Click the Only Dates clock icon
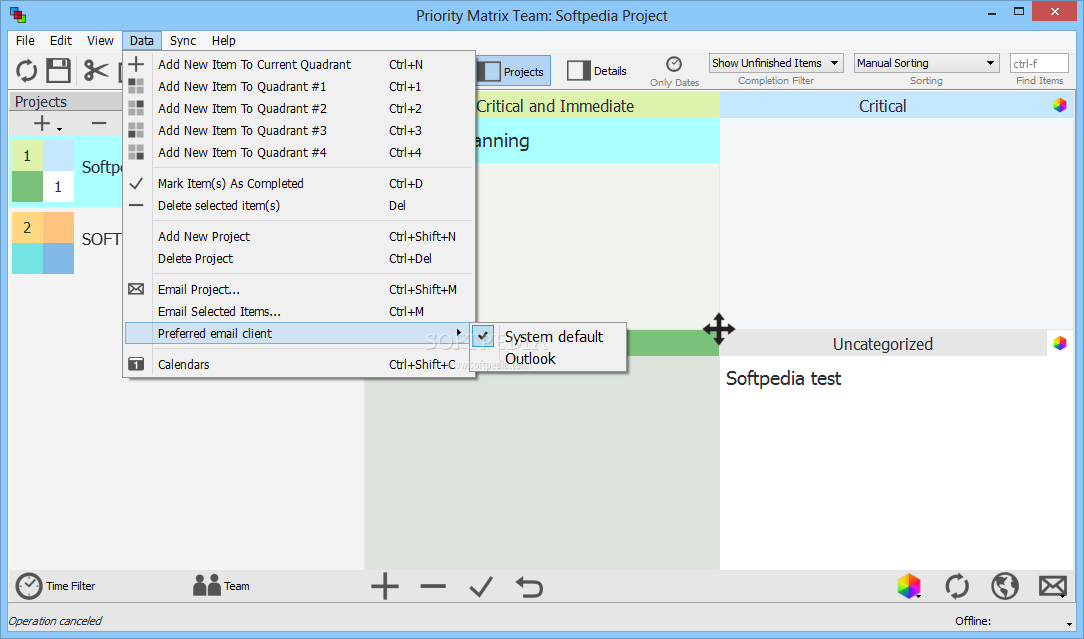 click(x=674, y=64)
